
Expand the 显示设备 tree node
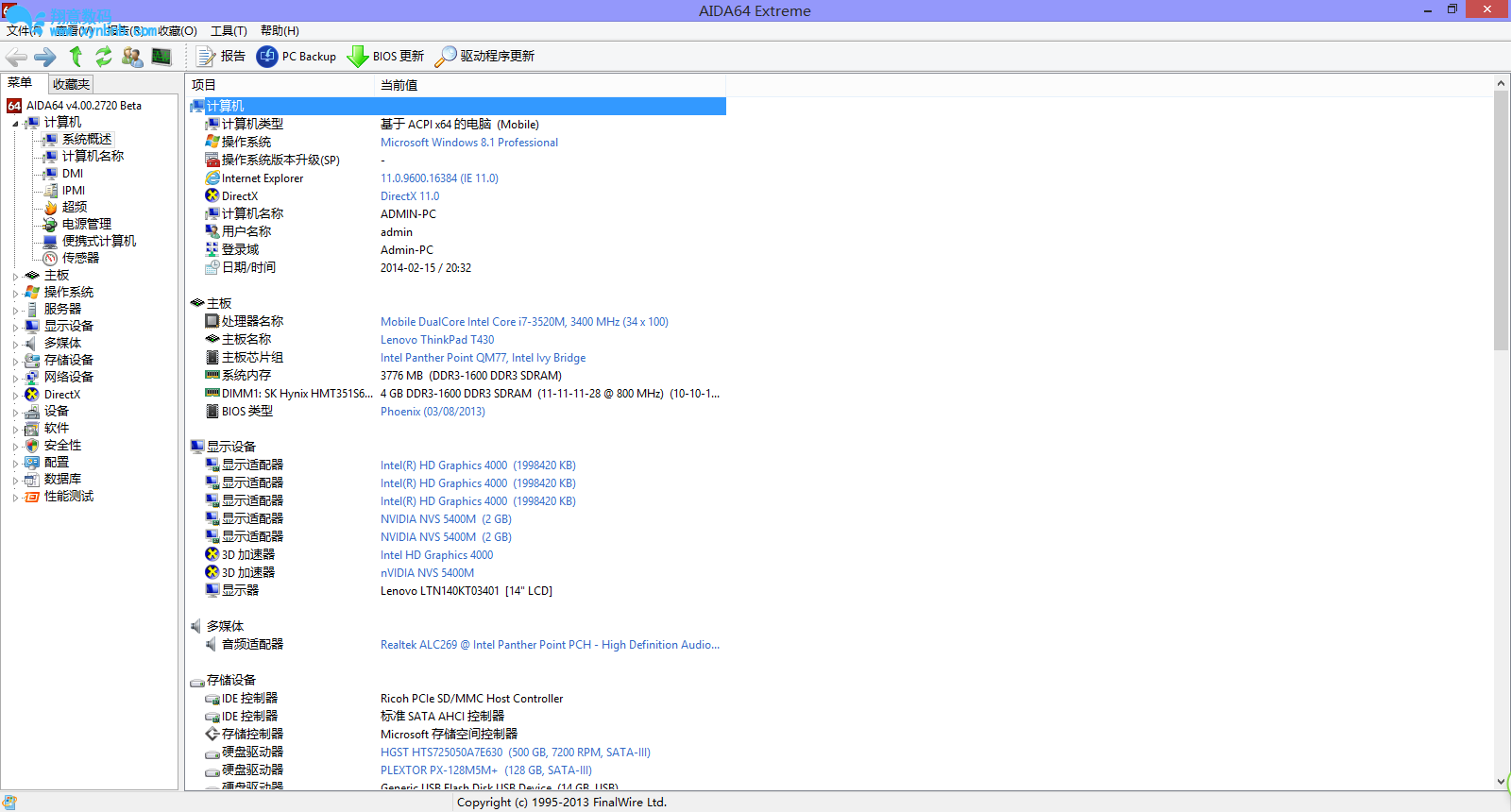(x=15, y=328)
